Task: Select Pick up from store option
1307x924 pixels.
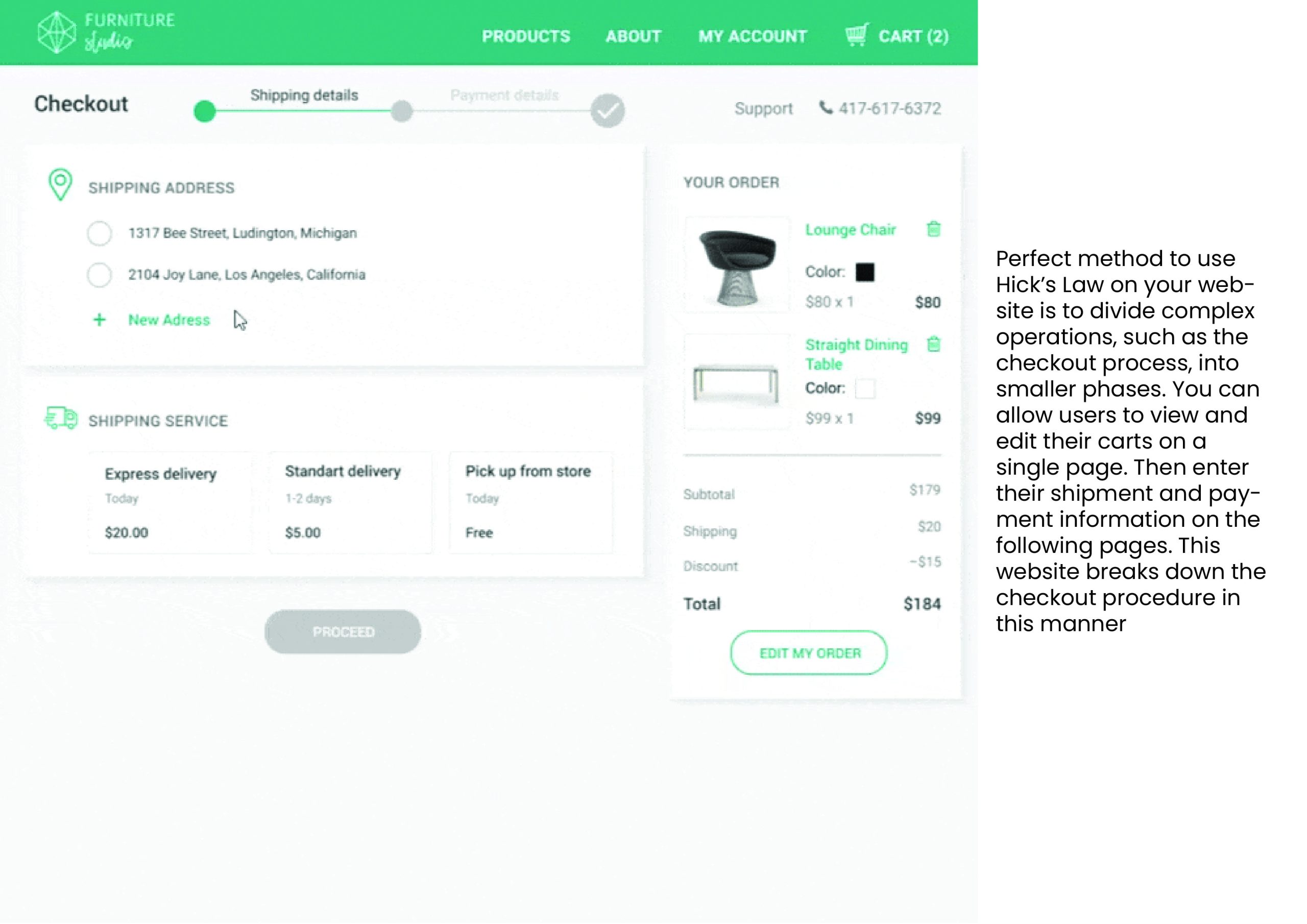Action: [x=530, y=503]
